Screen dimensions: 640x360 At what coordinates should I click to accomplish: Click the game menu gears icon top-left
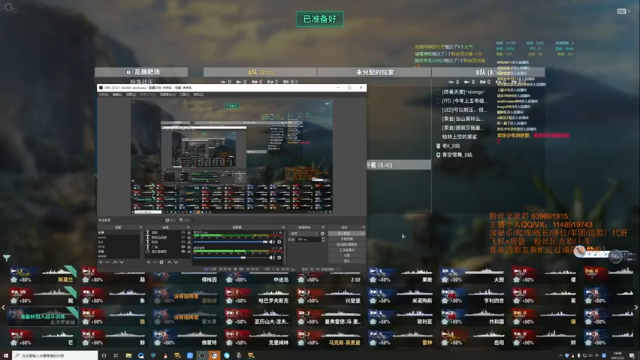click(10, 7)
